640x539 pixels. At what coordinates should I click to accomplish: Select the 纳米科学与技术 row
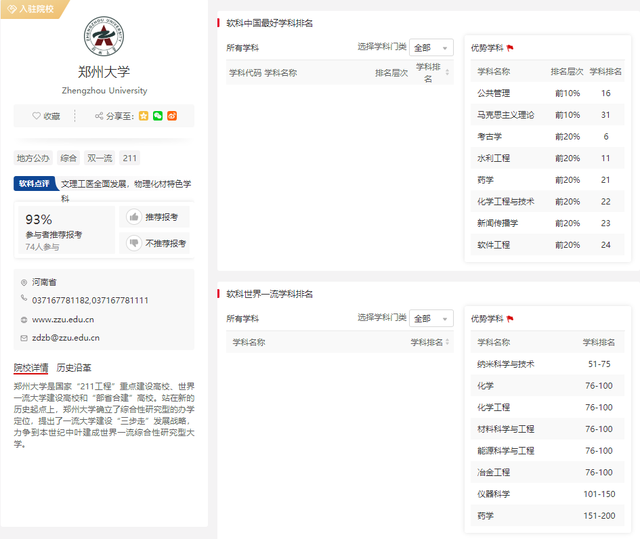(x=547, y=364)
